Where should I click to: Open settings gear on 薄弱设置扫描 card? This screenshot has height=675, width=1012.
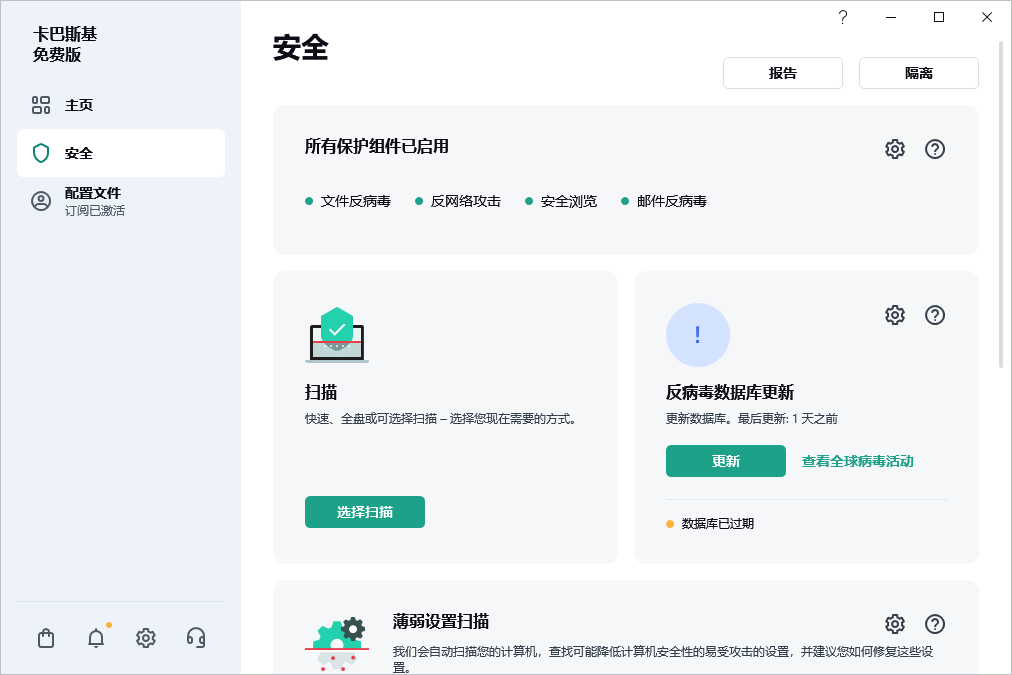[894, 623]
